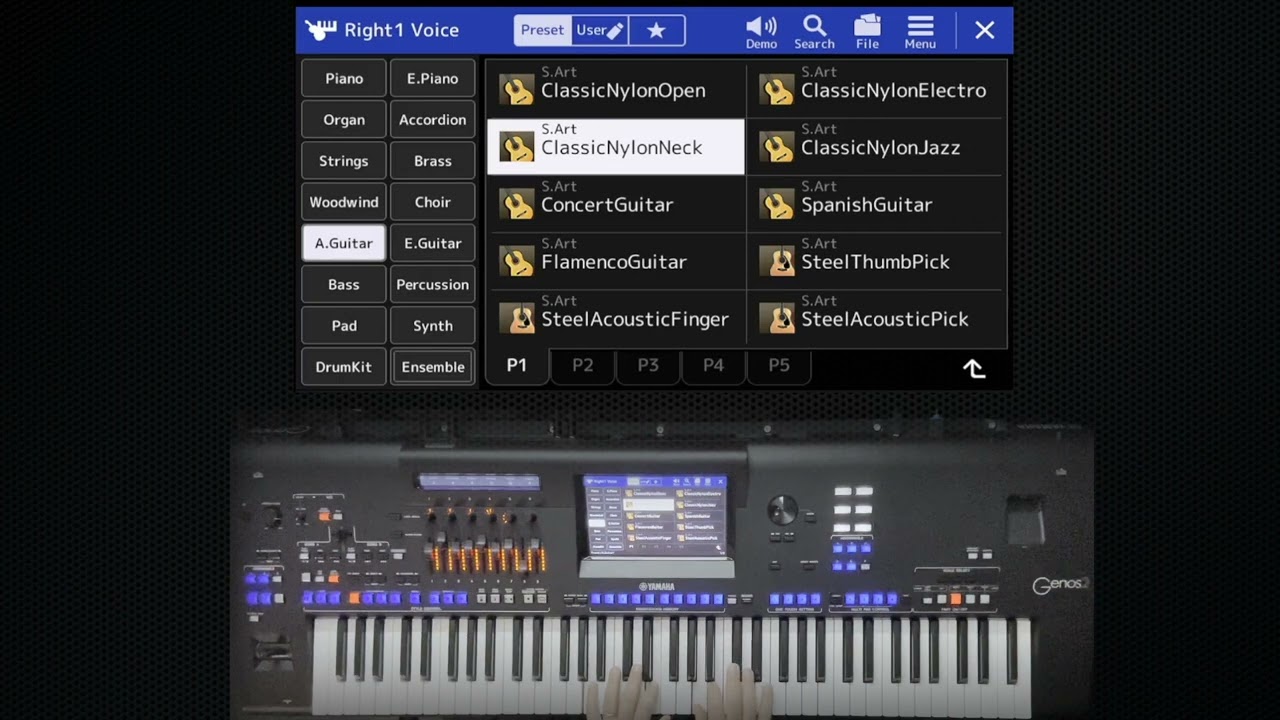Screen dimensions: 1280x720
Task: Open the P3 page tab
Action: click(648, 366)
